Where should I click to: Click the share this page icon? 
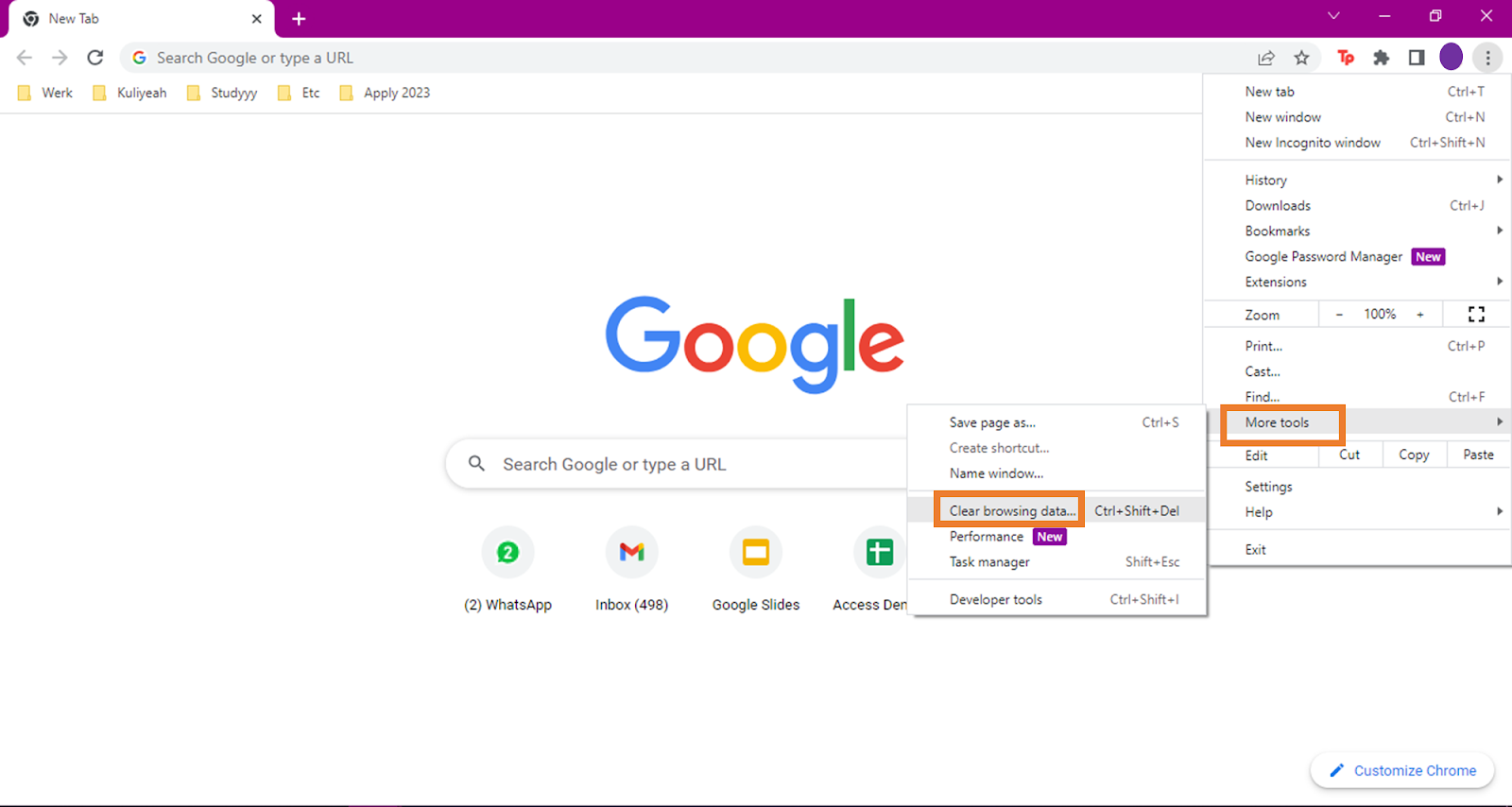click(x=1266, y=58)
